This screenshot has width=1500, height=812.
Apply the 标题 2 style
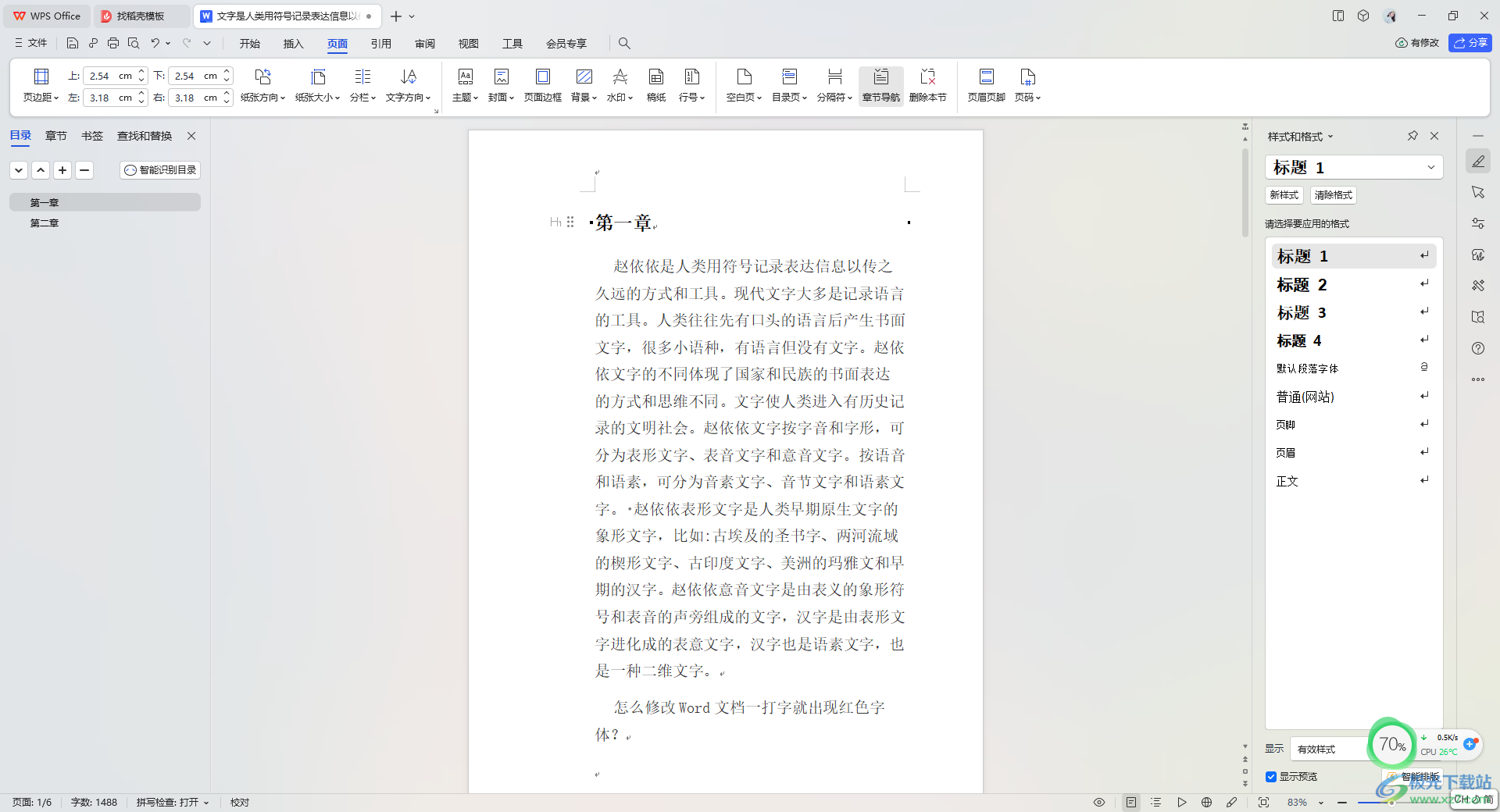point(1353,284)
